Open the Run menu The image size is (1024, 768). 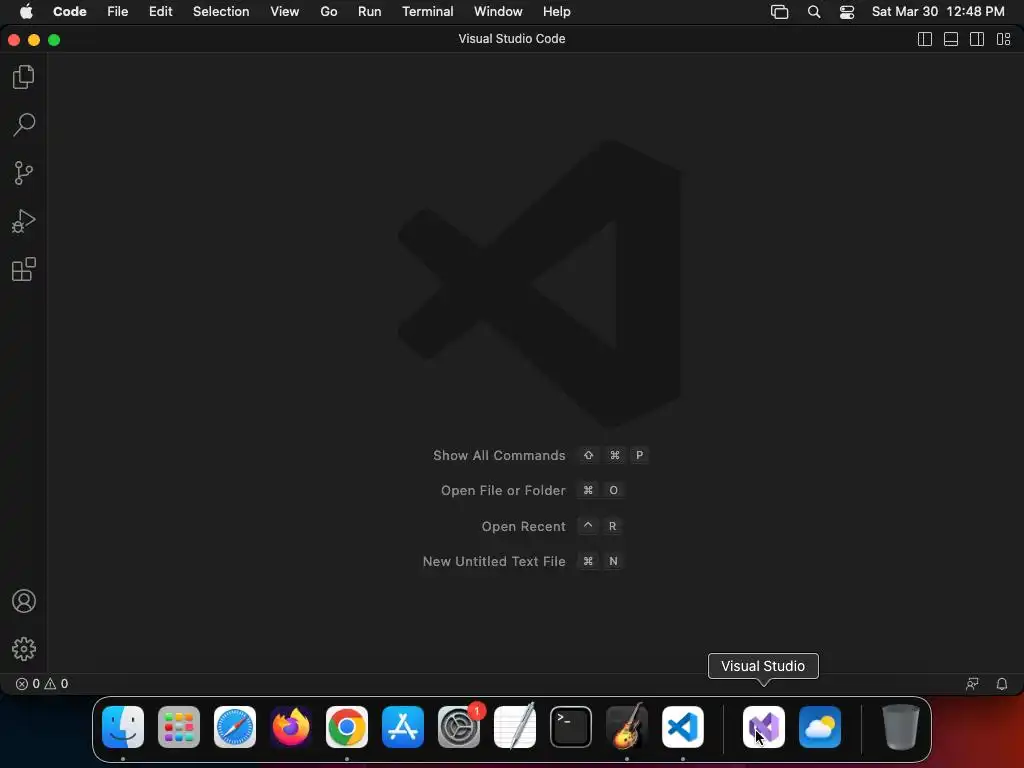(x=370, y=12)
